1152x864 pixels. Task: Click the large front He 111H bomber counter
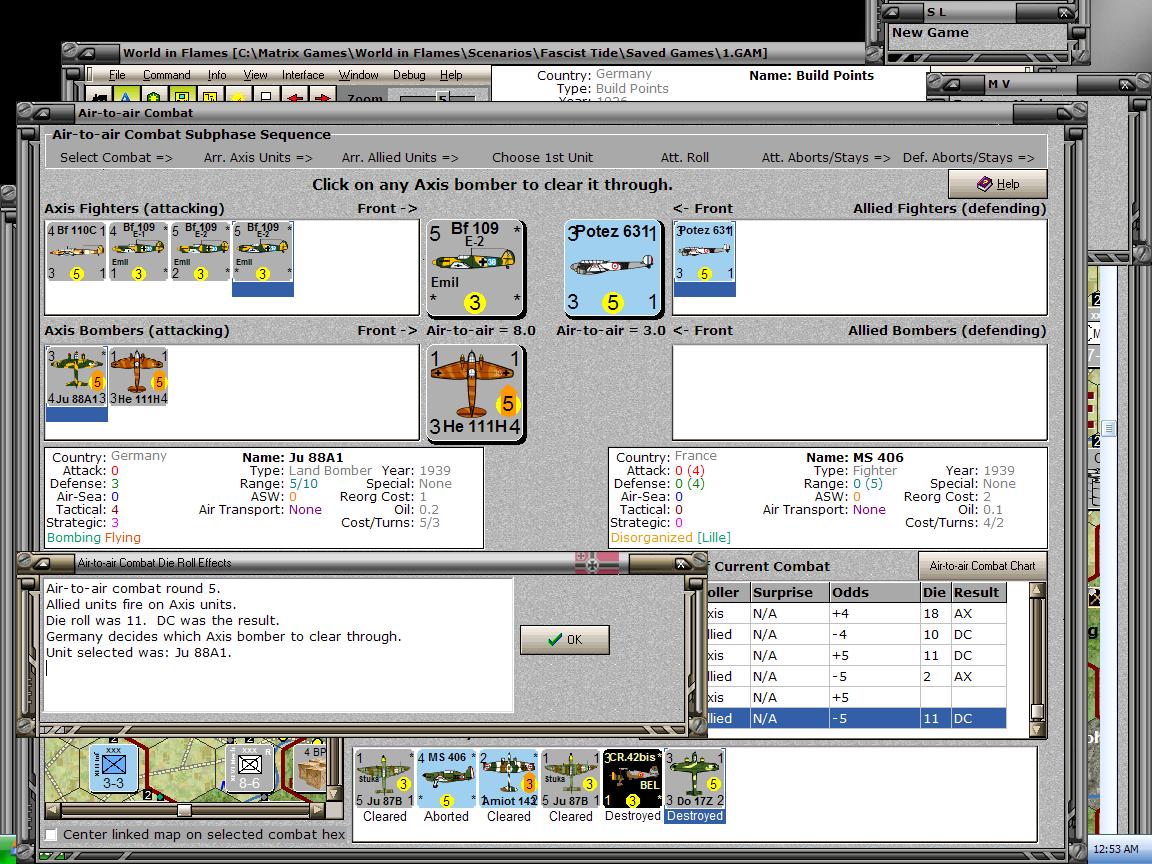475,393
